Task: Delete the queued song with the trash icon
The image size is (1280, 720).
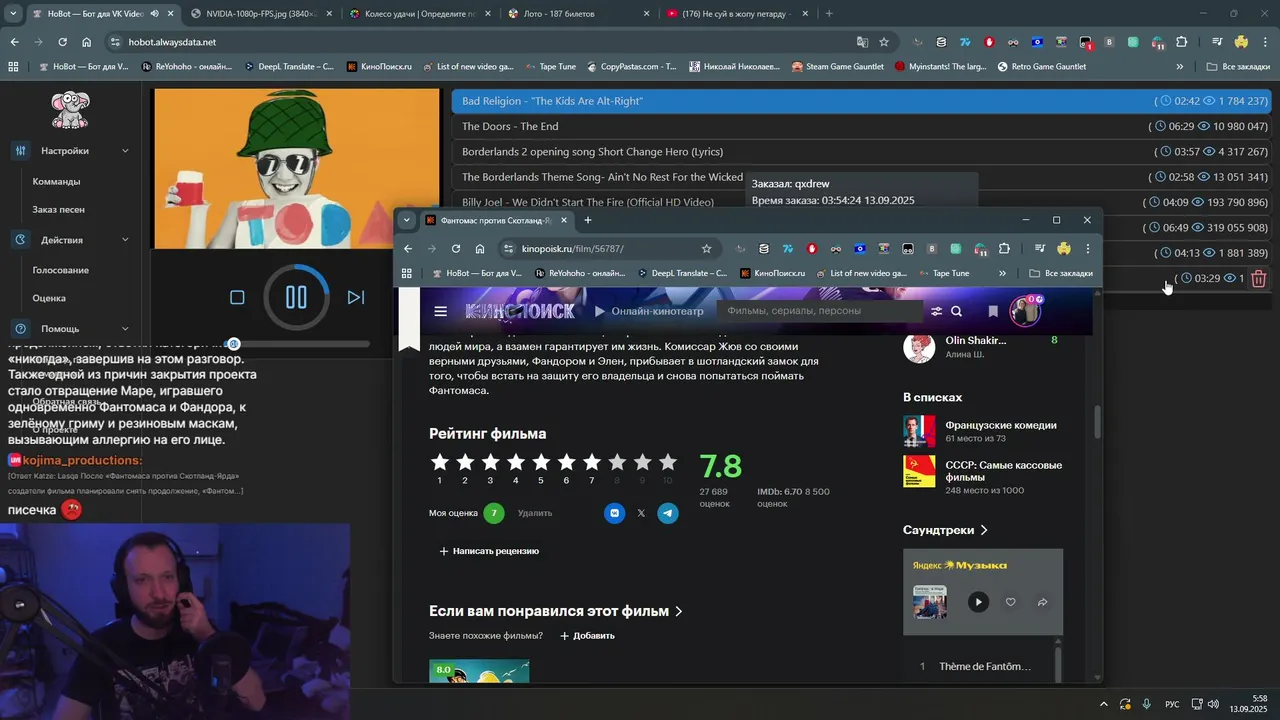Action: [1259, 279]
